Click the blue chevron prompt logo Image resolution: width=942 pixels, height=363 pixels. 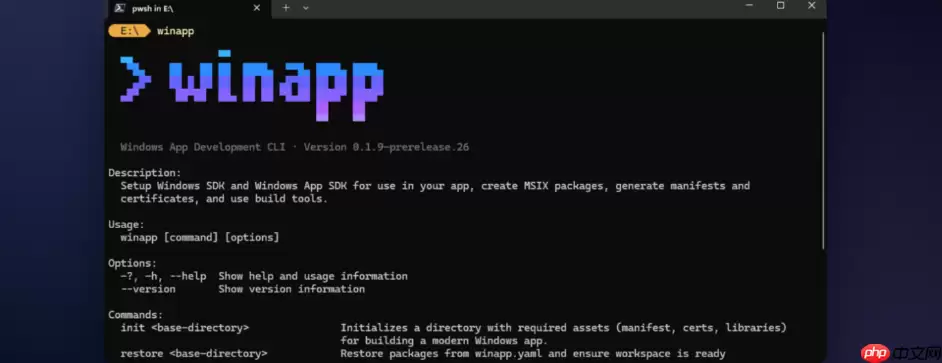click(x=135, y=79)
